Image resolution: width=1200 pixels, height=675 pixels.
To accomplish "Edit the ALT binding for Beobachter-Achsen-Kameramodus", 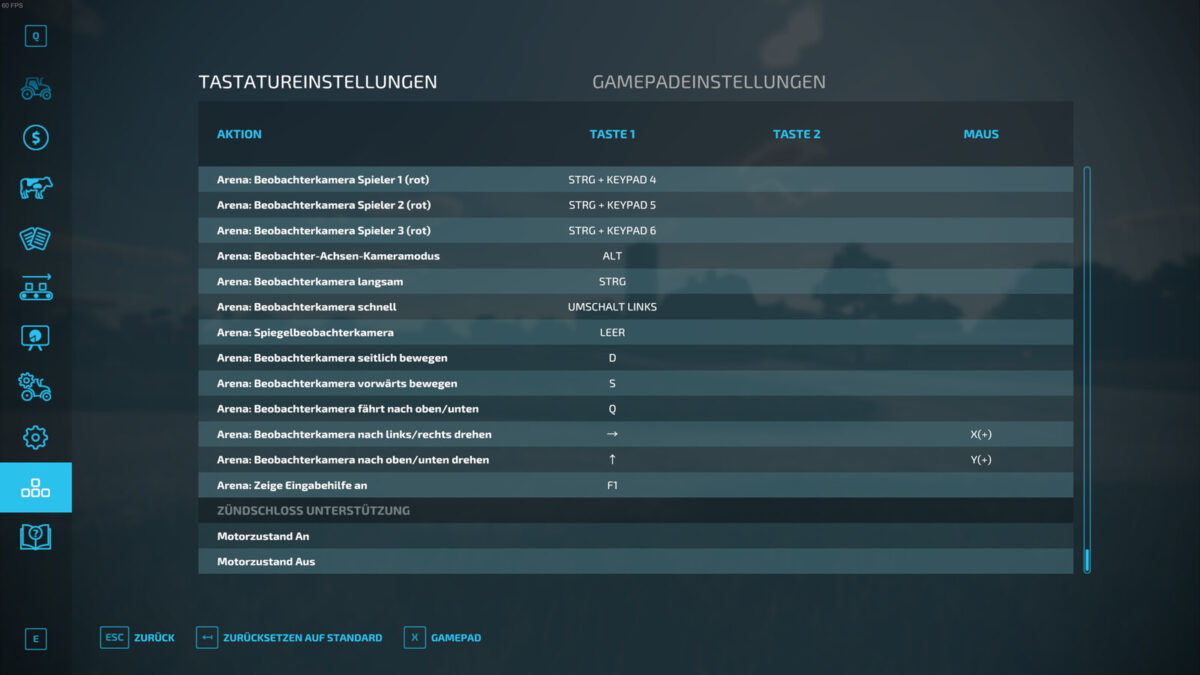I will click(612, 256).
